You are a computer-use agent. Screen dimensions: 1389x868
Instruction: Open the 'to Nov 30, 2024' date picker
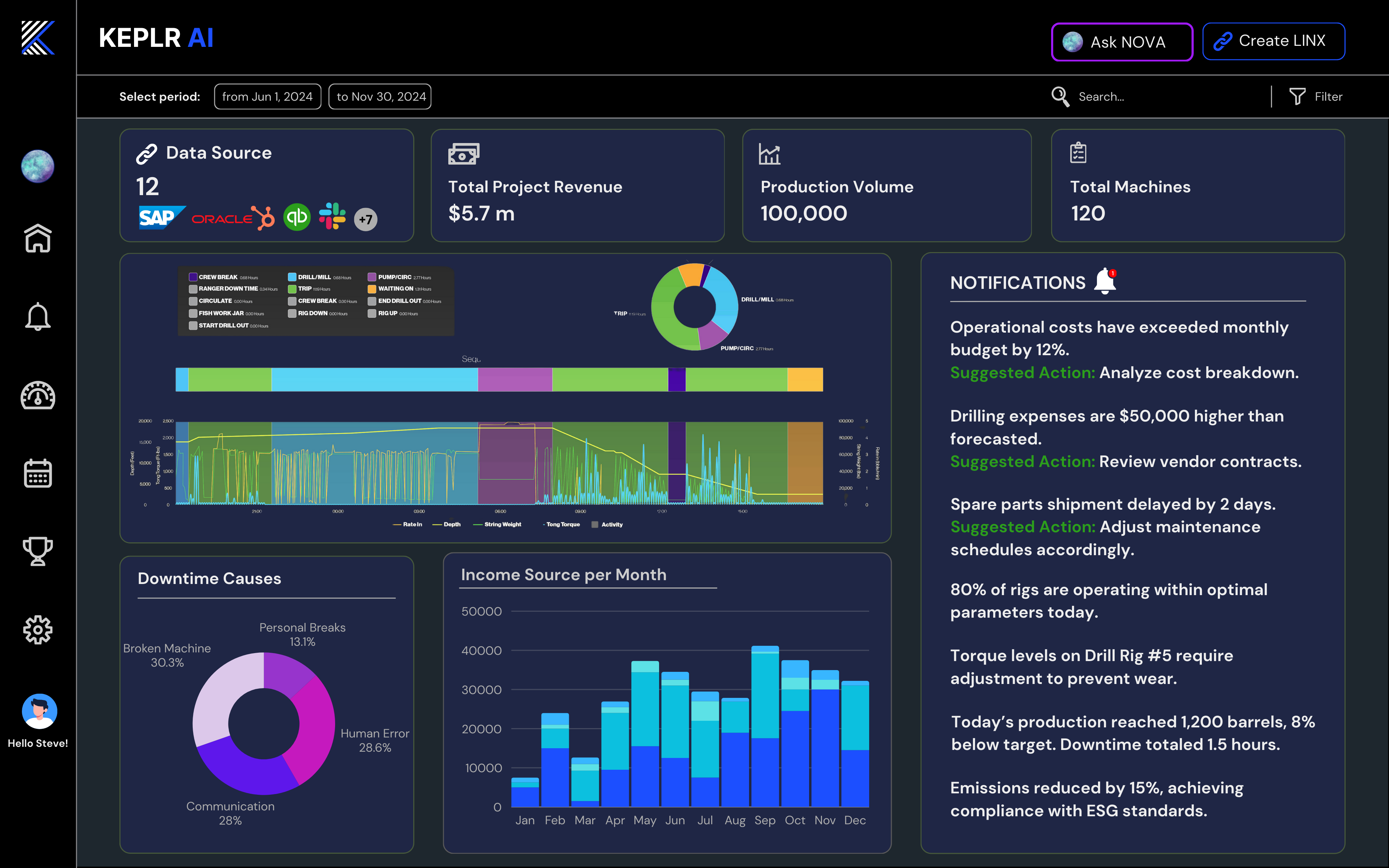pyautogui.click(x=380, y=97)
